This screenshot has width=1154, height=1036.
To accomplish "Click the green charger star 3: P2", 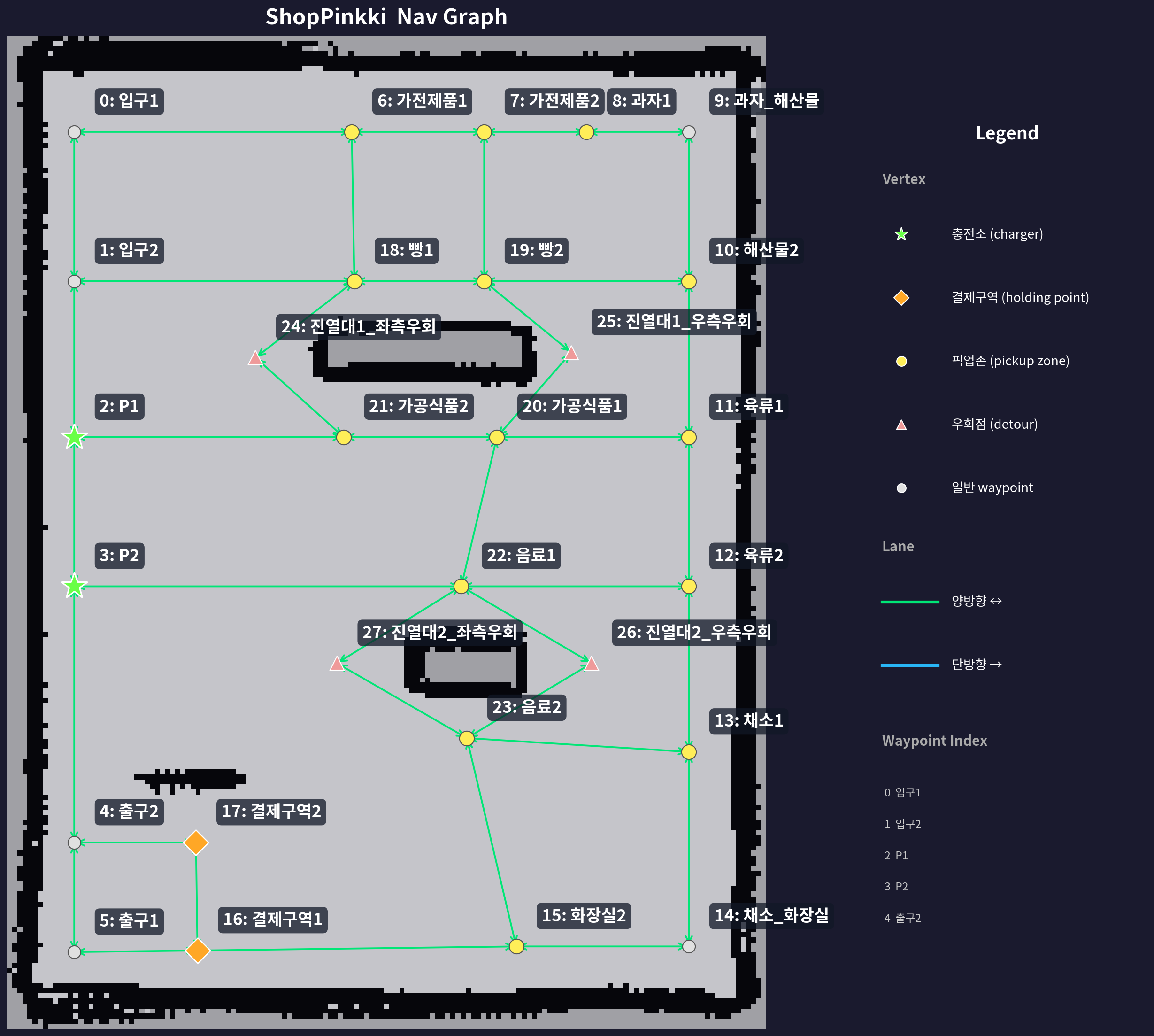I will [75, 586].
